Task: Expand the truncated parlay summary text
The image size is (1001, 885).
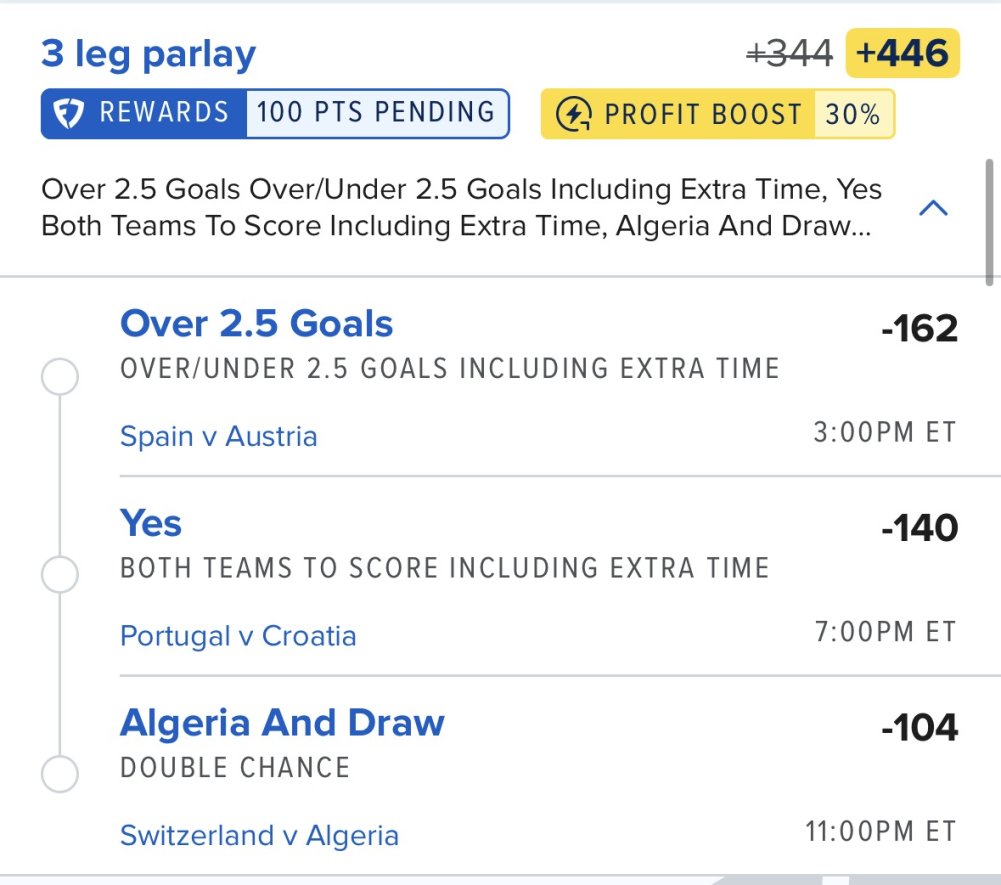Action: tap(462, 208)
